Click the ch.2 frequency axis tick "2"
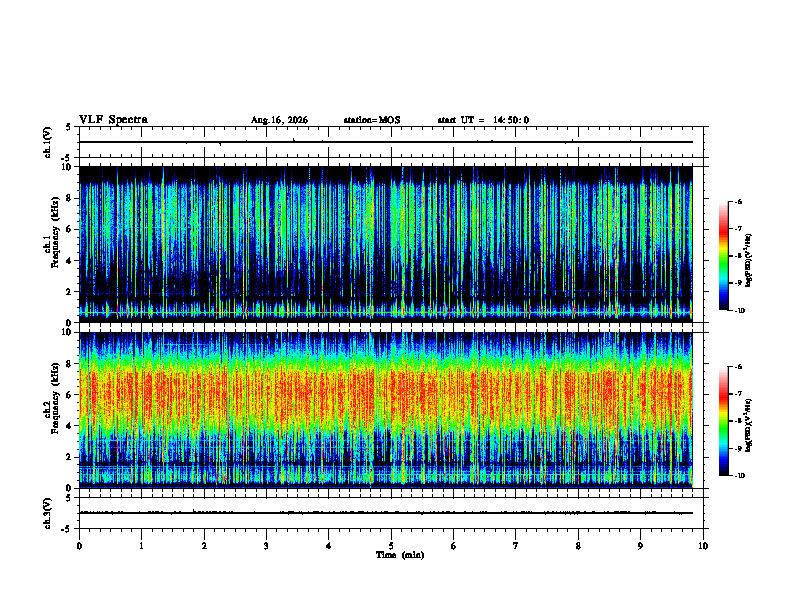Viewport: 792px width, 612px height. tap(69, 457)
